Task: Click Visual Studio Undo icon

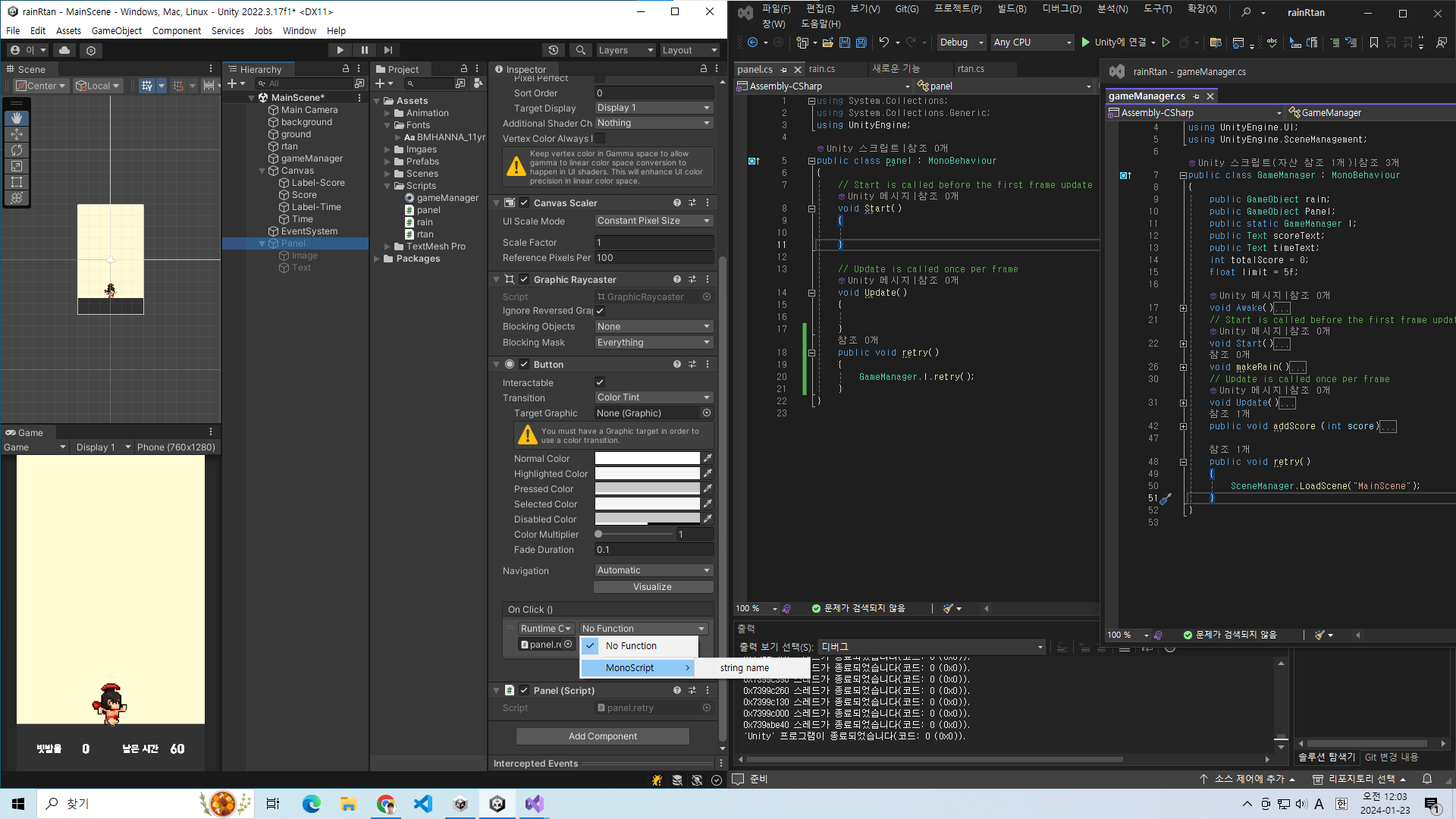Action: tap(883, 42)
